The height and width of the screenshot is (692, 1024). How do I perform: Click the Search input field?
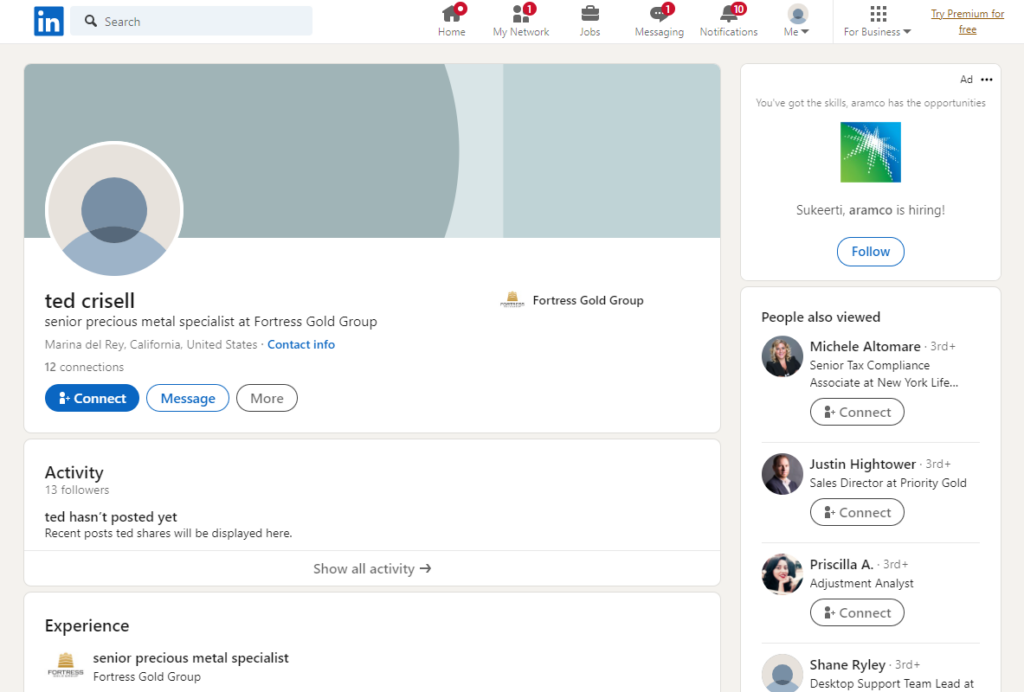191,21
